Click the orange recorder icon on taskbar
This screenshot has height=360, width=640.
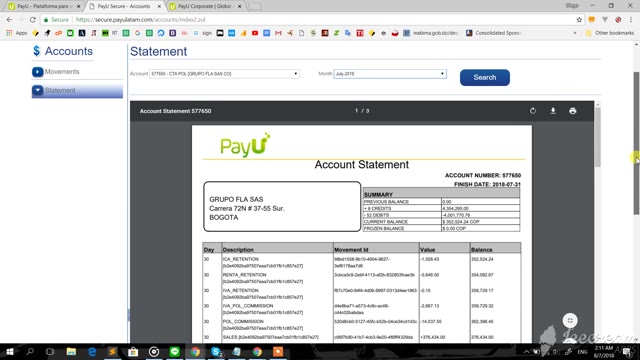click(x=278, y=351)
